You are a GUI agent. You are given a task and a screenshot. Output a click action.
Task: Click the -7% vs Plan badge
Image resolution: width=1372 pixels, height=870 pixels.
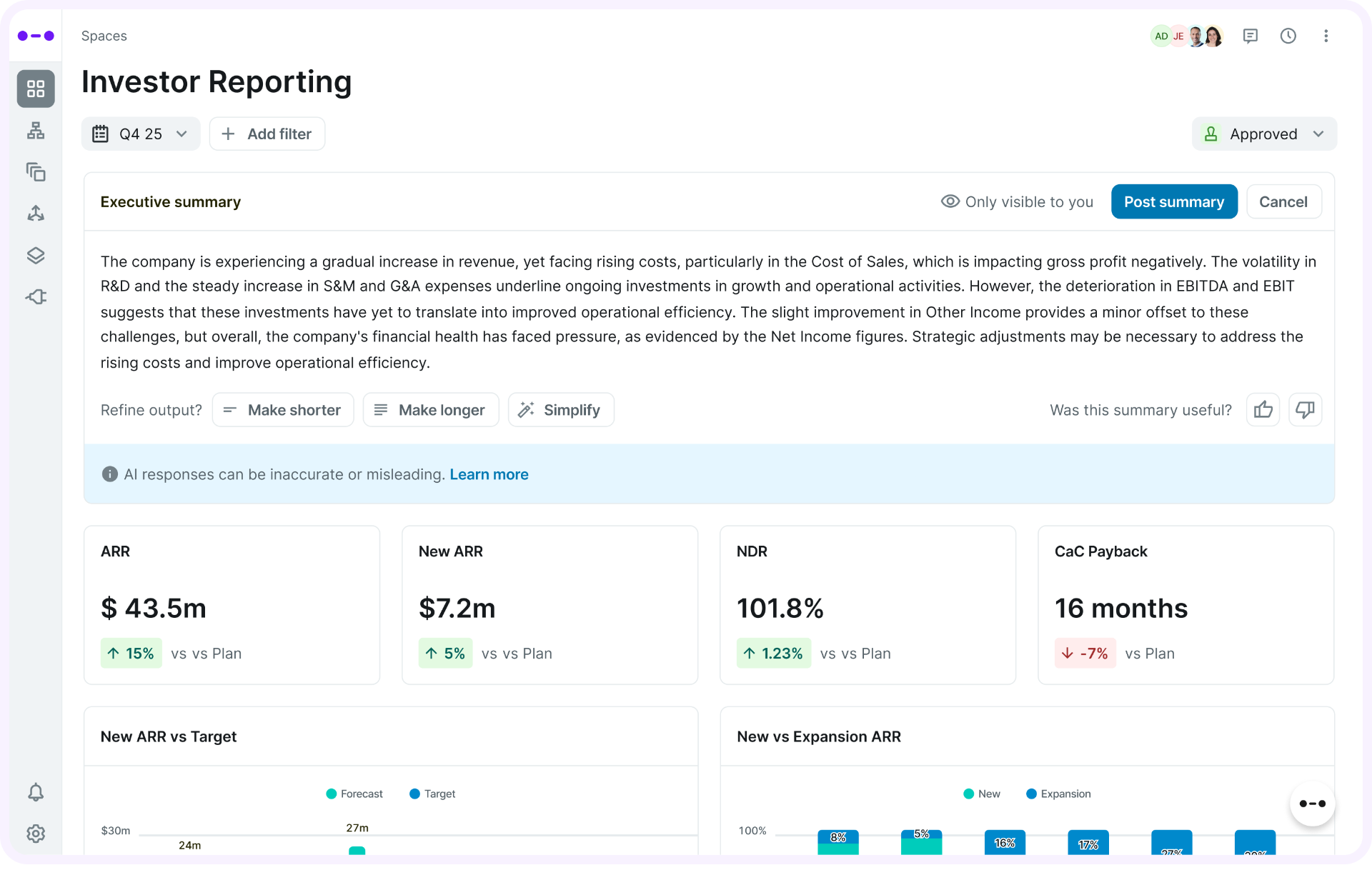(1085, 653)
